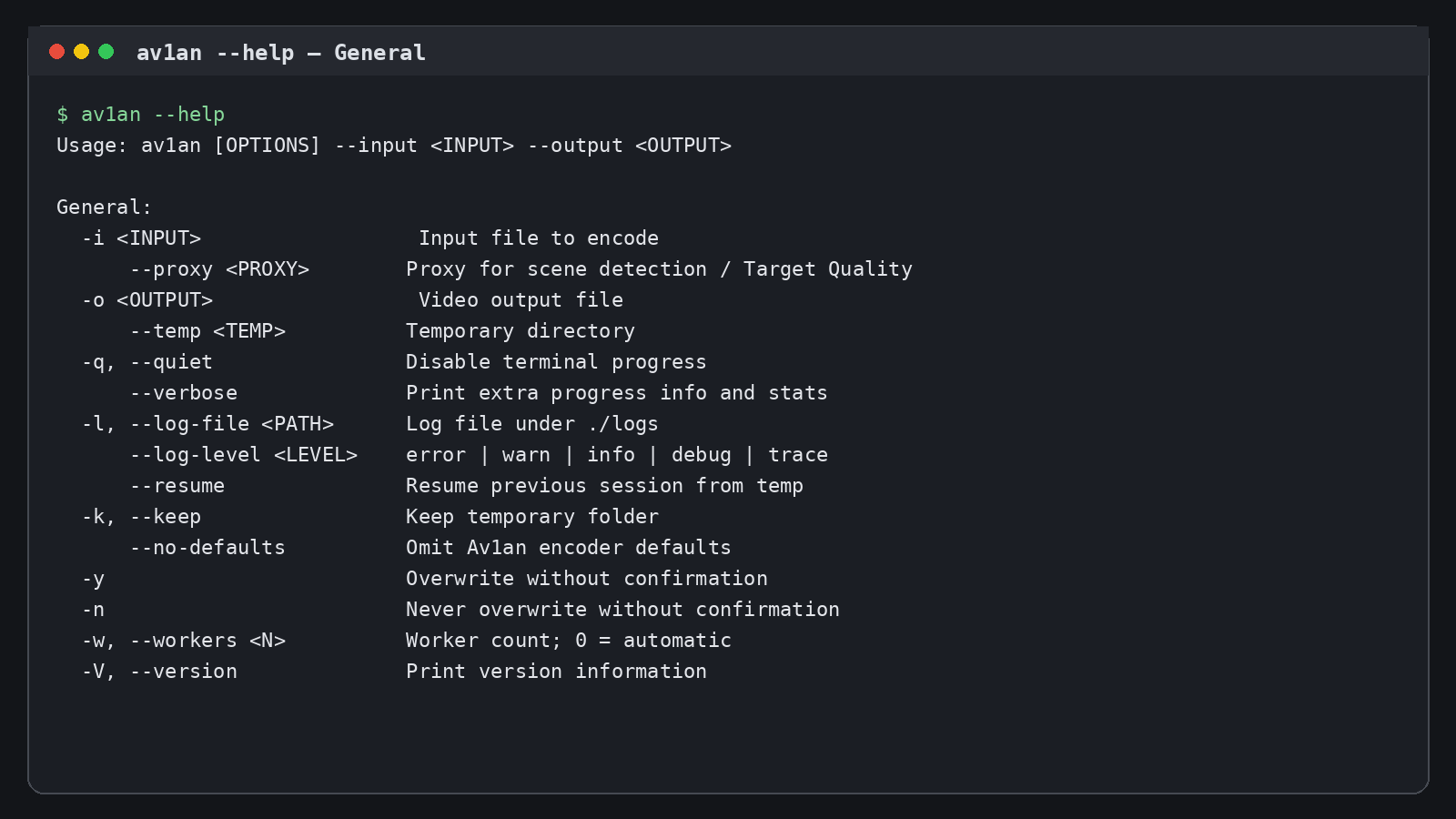Click the 'Print version information' description
Image resolution: width=1456 pixels, height=819 pixels.
[556, 672]
